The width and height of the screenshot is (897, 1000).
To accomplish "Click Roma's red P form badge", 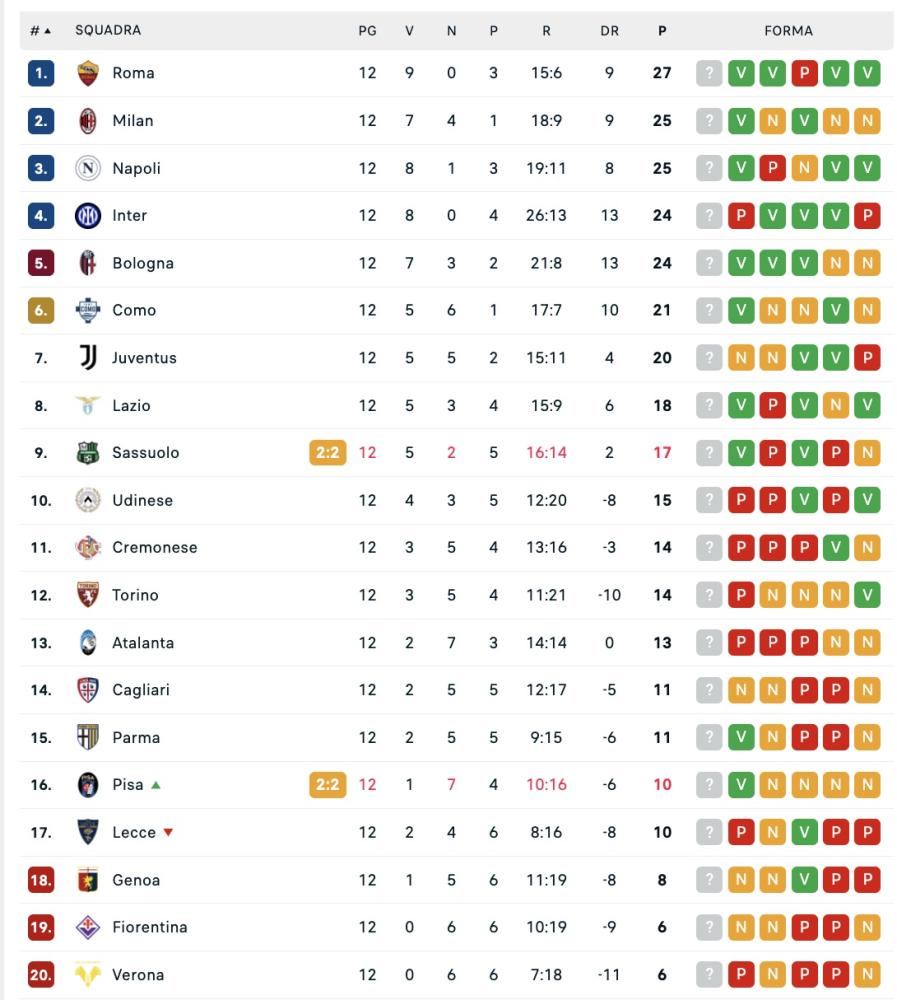I will pos(804,73).
